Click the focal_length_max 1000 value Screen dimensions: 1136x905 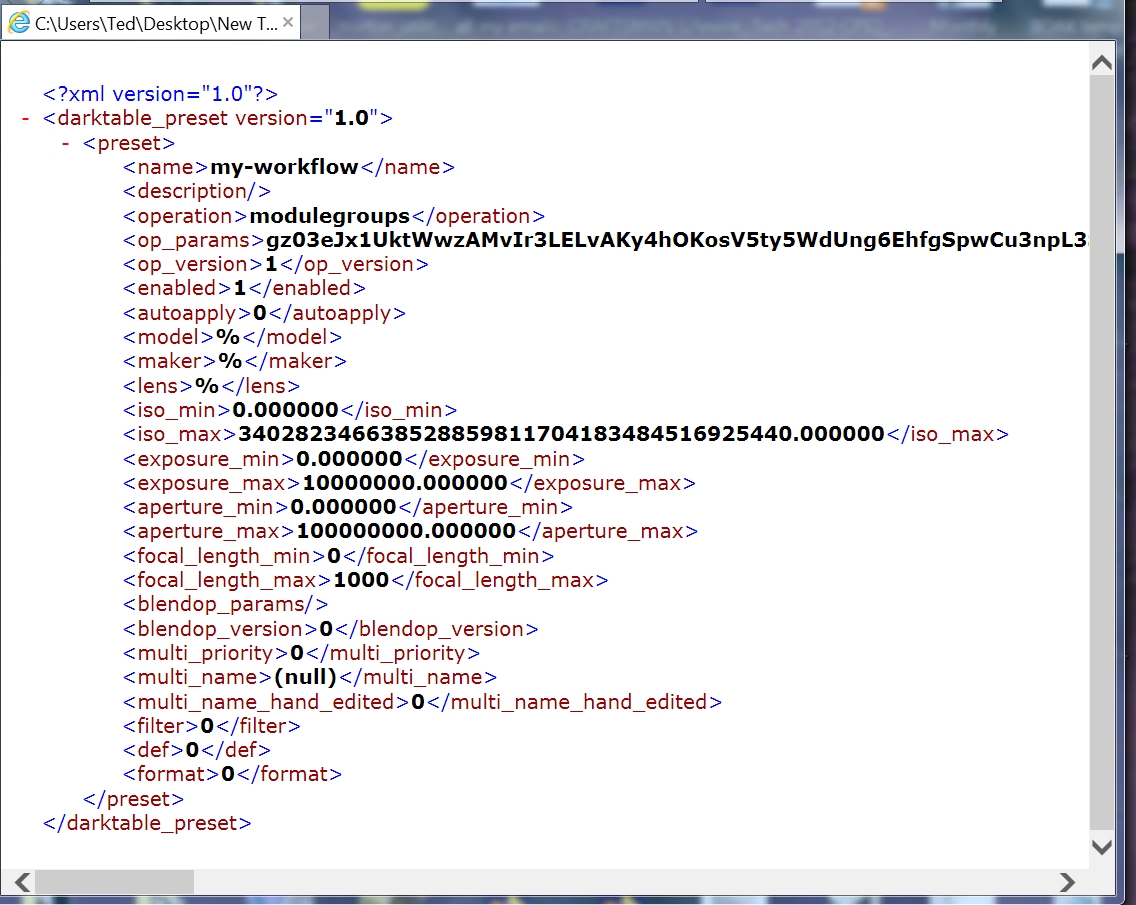(x=362, y=580)
